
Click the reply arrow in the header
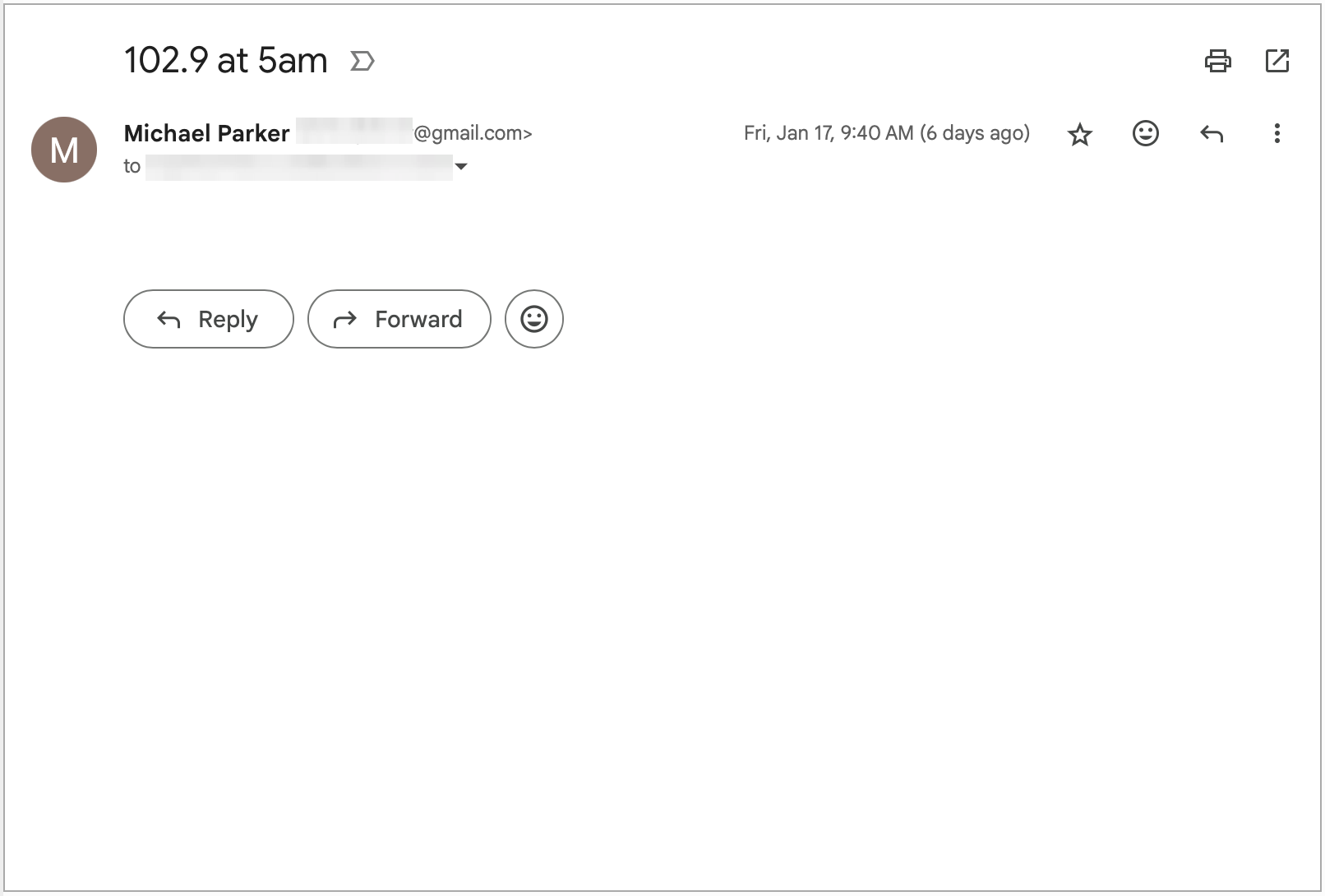click(x=1211, y=133)
